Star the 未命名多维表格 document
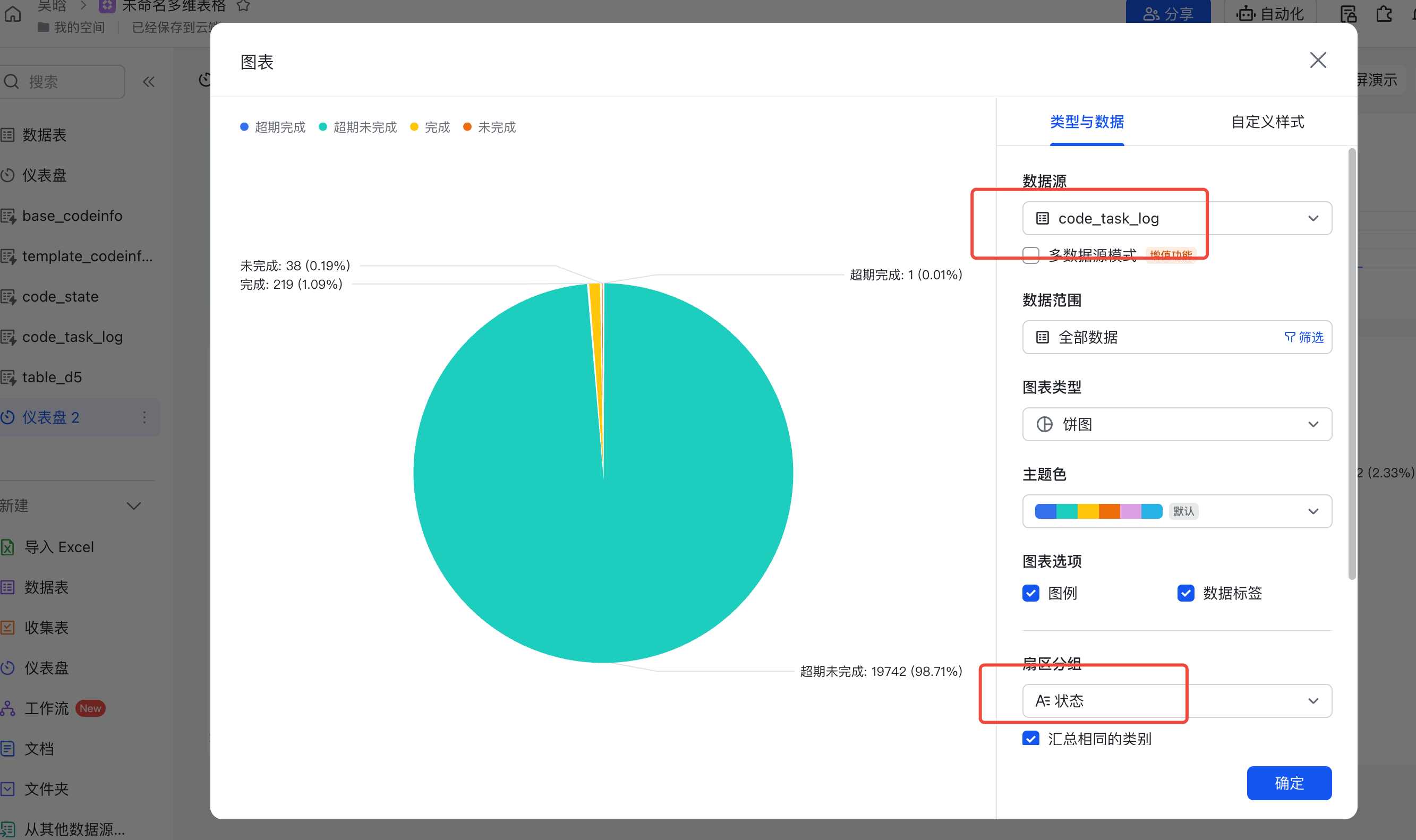Viewport: 1416px width, 840px height. tap(243, 6)
